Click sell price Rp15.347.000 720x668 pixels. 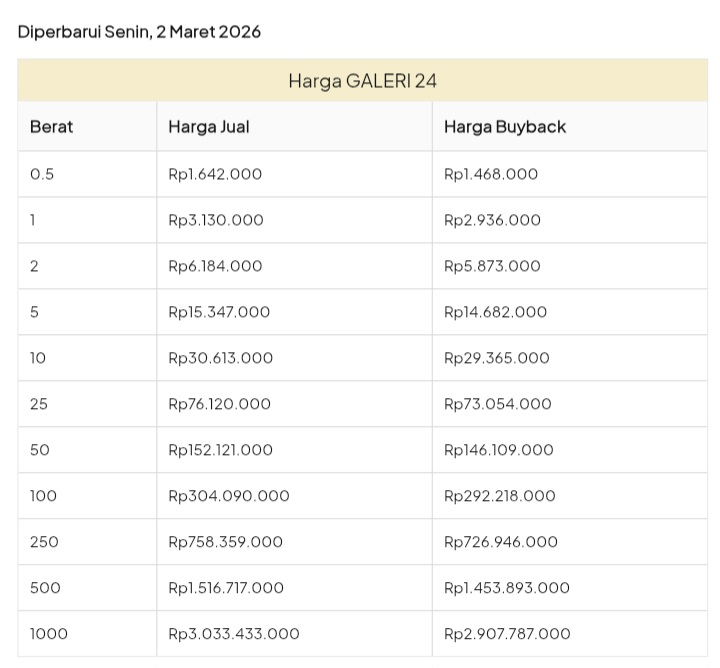point(219,312)
